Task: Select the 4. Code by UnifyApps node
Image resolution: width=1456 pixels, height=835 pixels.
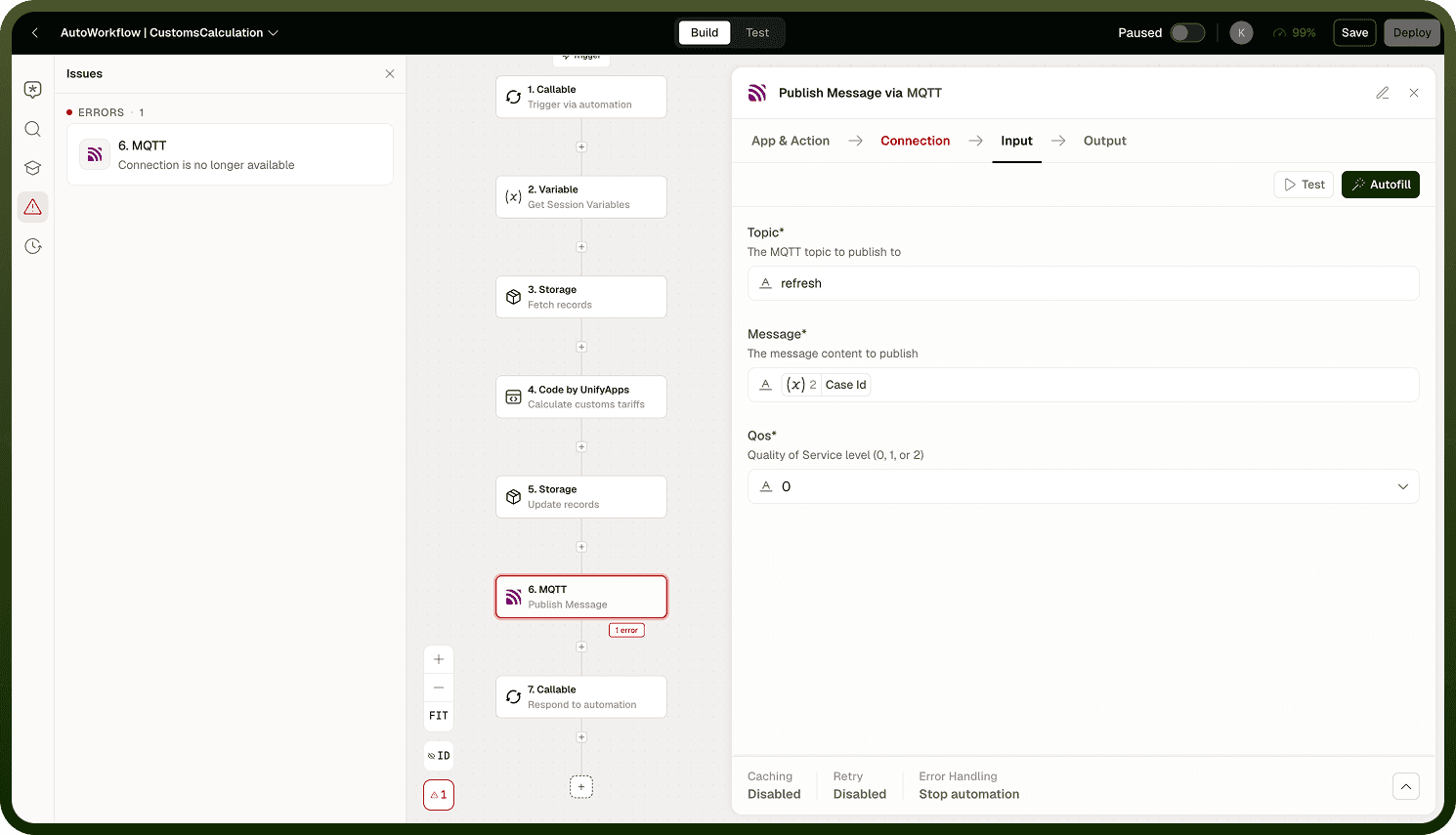Action: (x=581, y=397)
